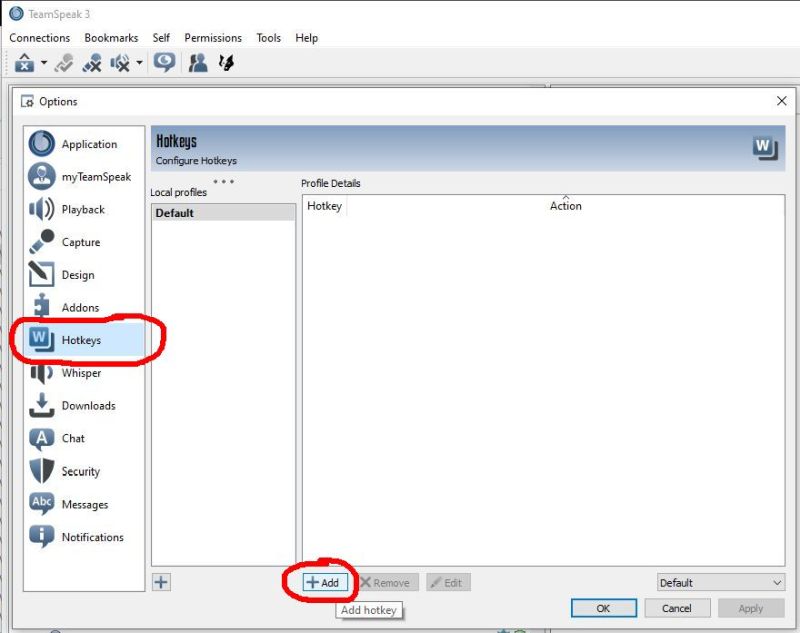Screen dimensions: 800x633
Task: Go to Design settings
Action: [x=84, y=274]
